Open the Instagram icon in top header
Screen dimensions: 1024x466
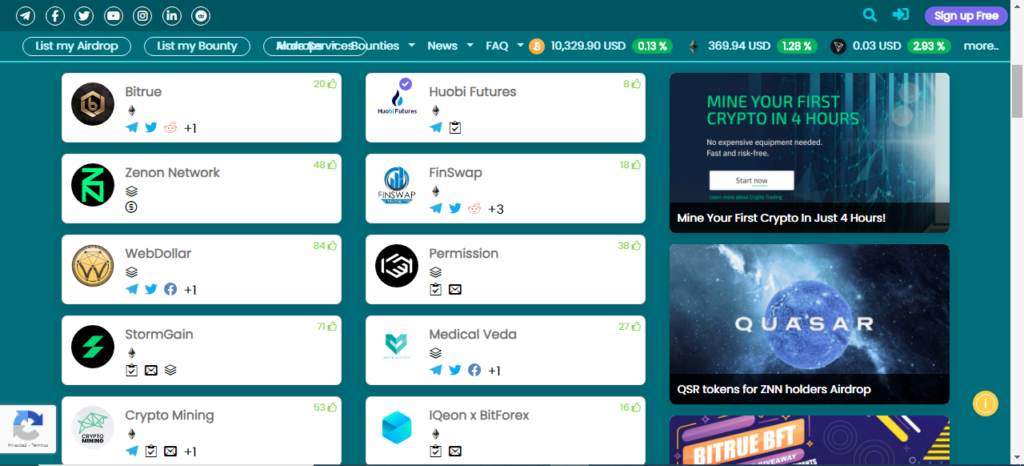pyautogui.click(x=142, y=16)
